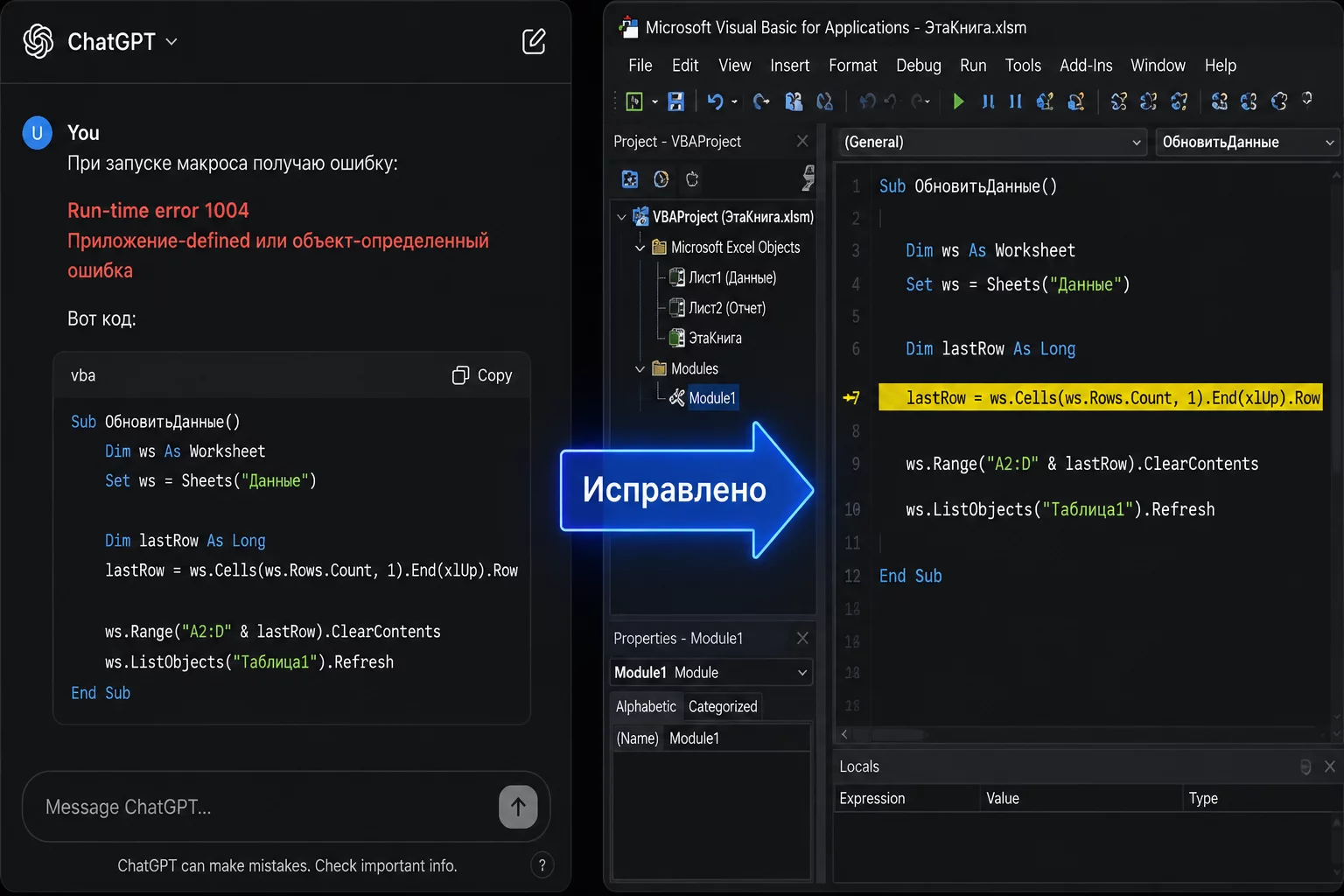Click the Modules folder icon in the tree
The height and width of the screenshot is (896, 1344).
660,368
